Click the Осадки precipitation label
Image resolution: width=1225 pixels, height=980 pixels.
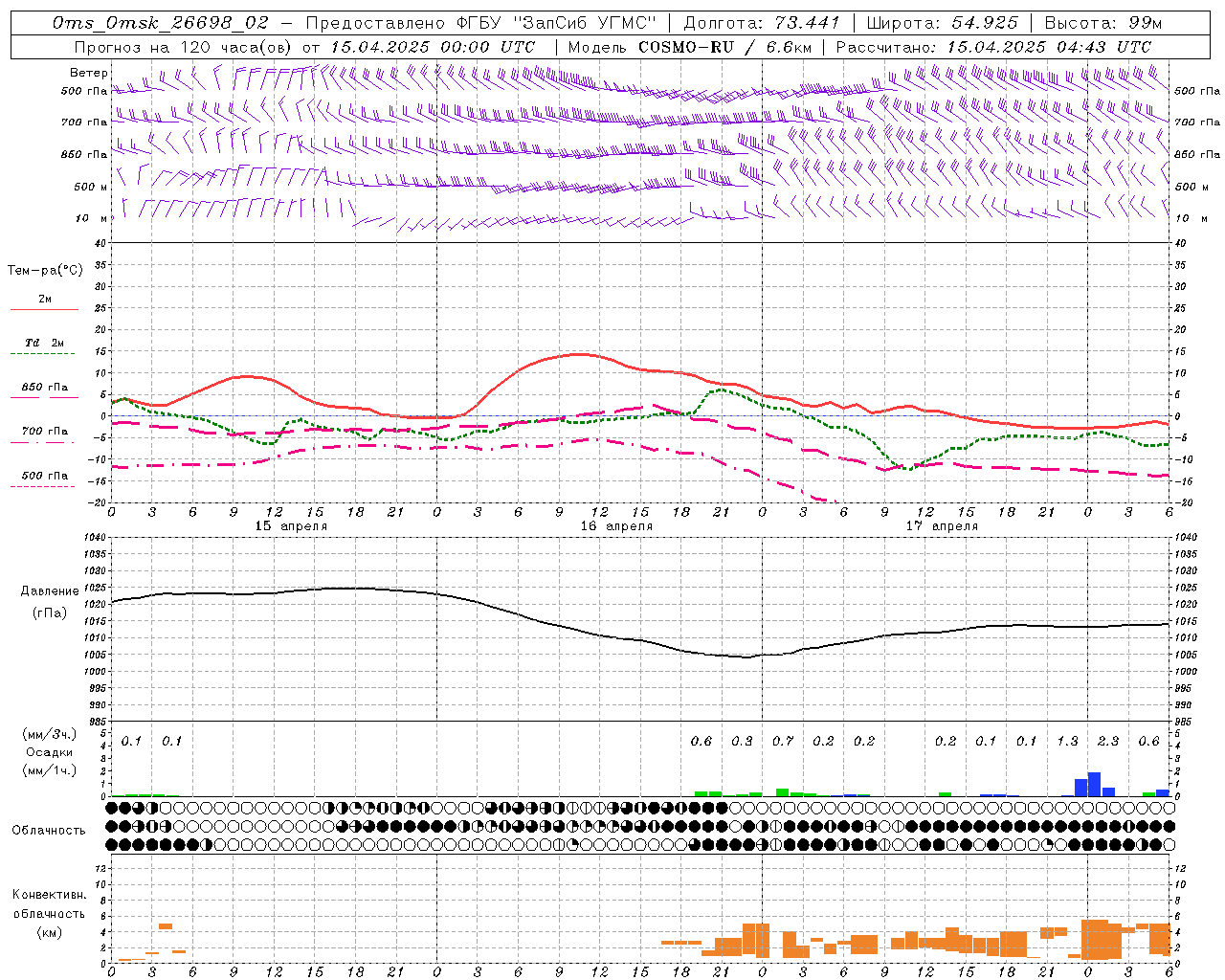click(x=50, y=752)
